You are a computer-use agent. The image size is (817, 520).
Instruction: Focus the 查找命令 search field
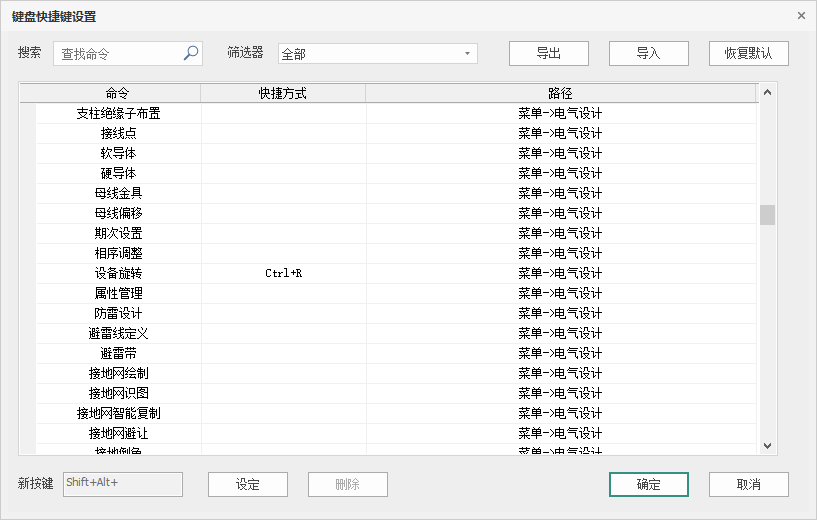coord(128,54)
